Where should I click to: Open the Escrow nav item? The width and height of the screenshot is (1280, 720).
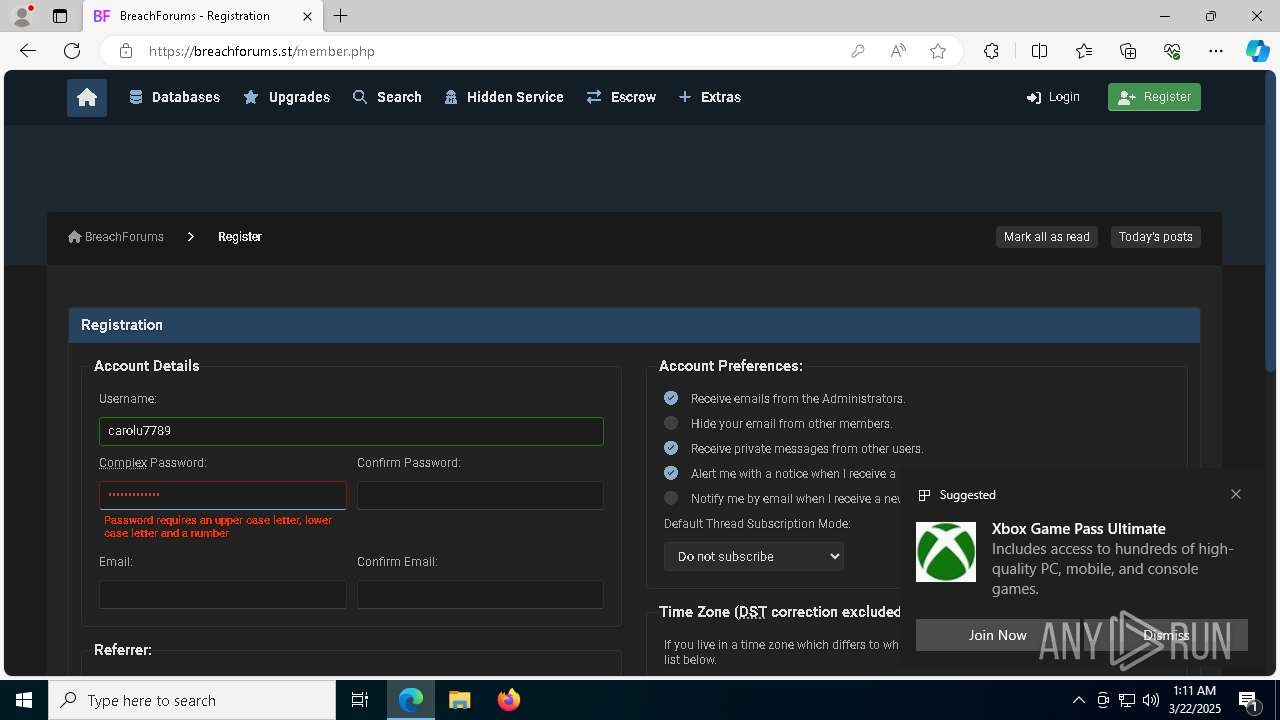point(621,97)
